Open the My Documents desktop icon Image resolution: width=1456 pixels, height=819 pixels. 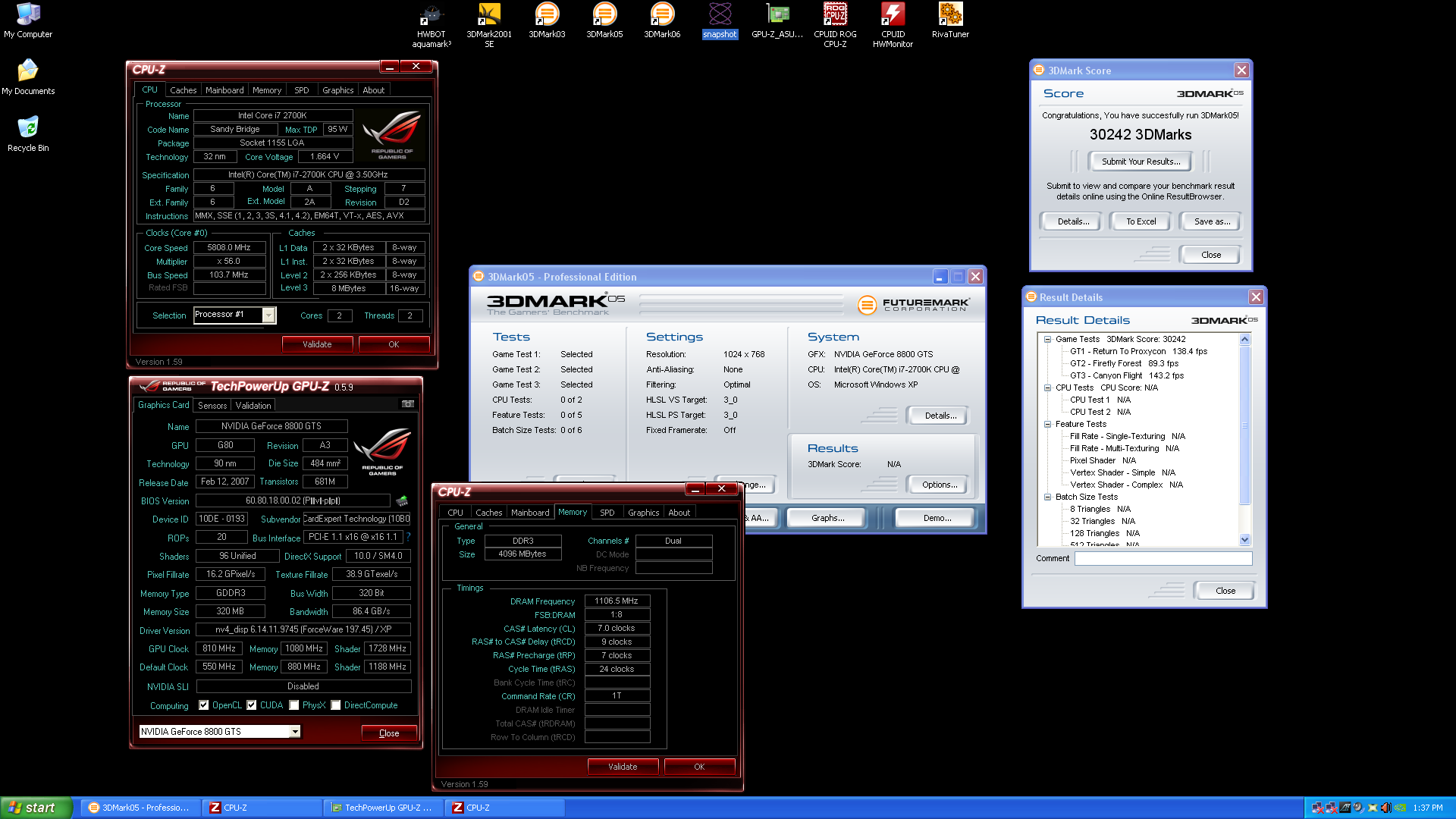coord(28,77)
